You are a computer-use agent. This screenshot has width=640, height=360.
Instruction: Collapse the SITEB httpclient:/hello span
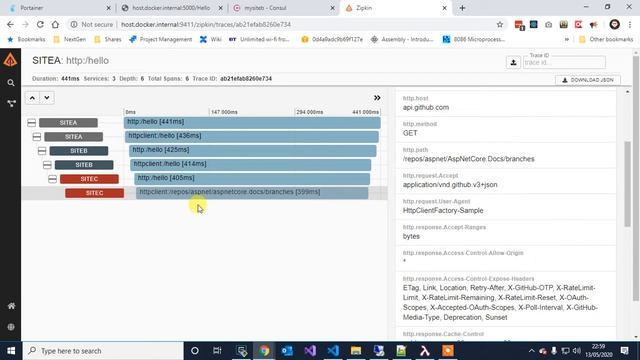tap(47, 165)
